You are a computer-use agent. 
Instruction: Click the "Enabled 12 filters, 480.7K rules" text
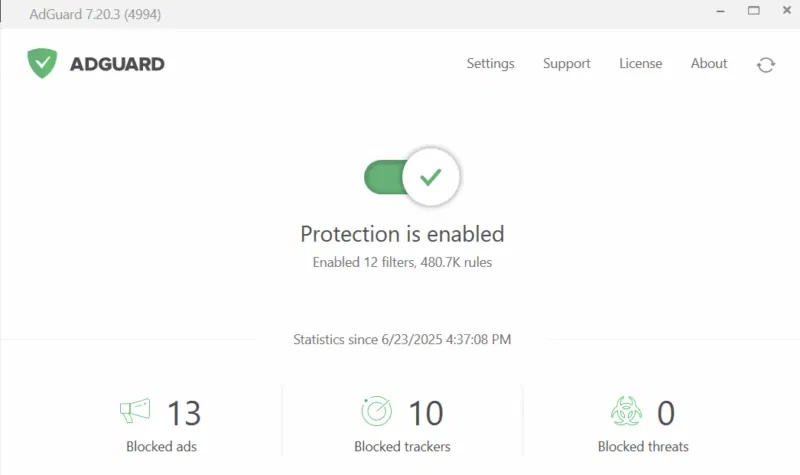click(x=402, y=262)
